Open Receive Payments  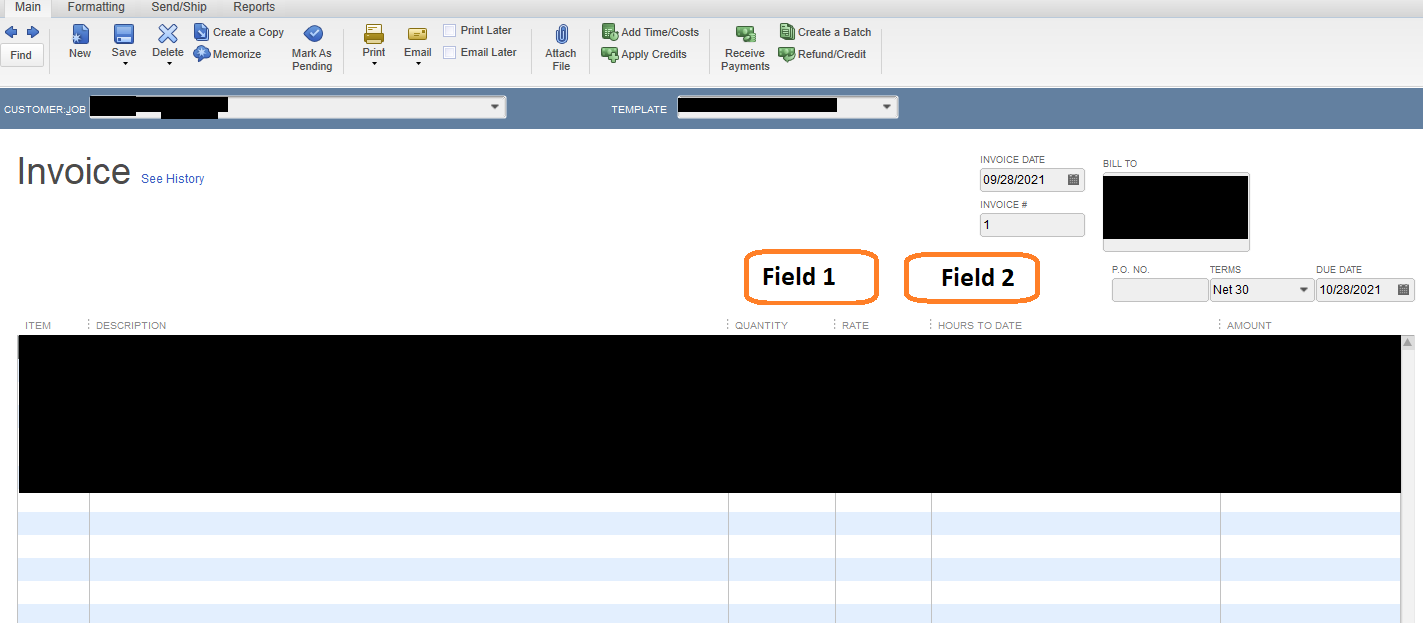coord(744,47)
